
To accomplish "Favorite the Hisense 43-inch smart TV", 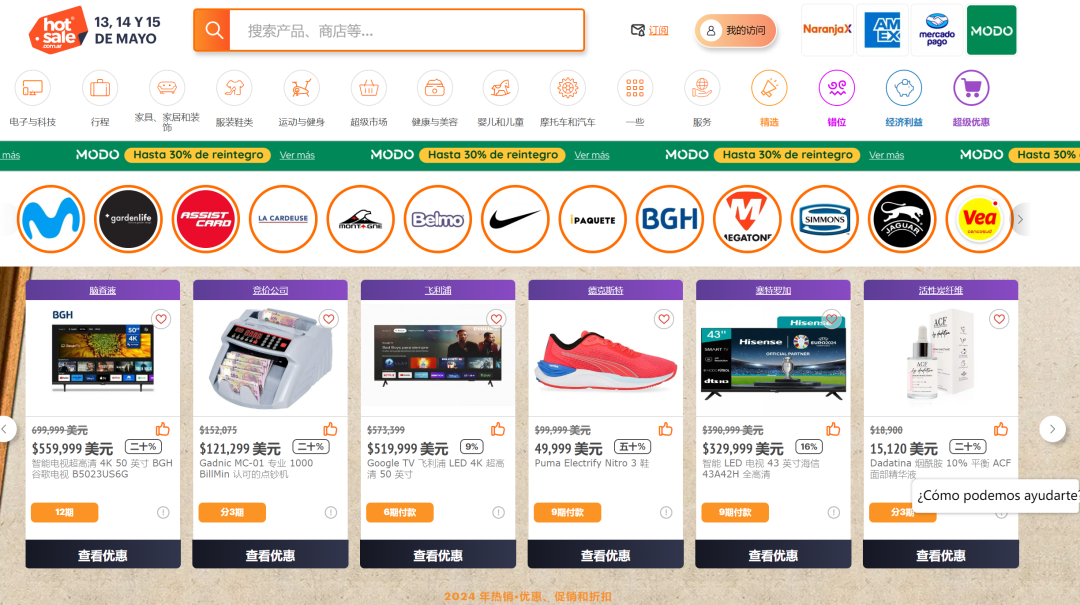I will (x=831, y=319).
